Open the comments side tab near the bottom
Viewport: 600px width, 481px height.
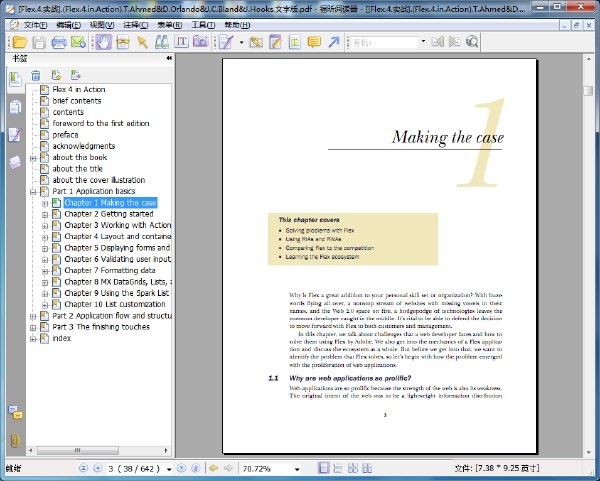click(x=15, y=413)
